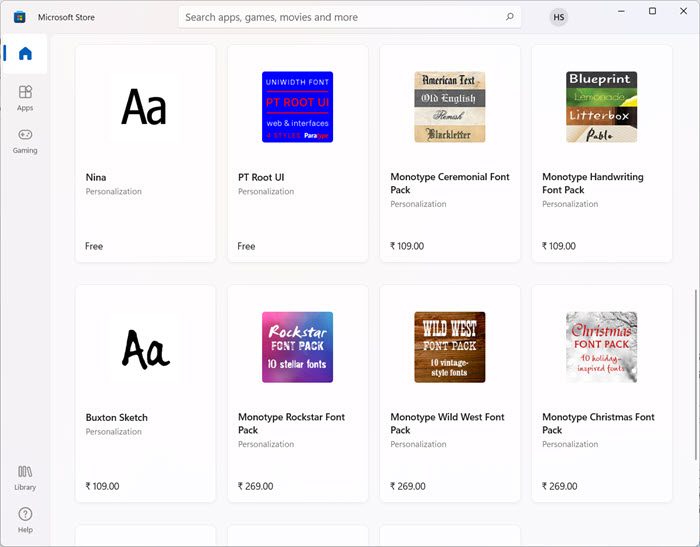
Task: Open the HS account profile button
Action: coord(558,17)
